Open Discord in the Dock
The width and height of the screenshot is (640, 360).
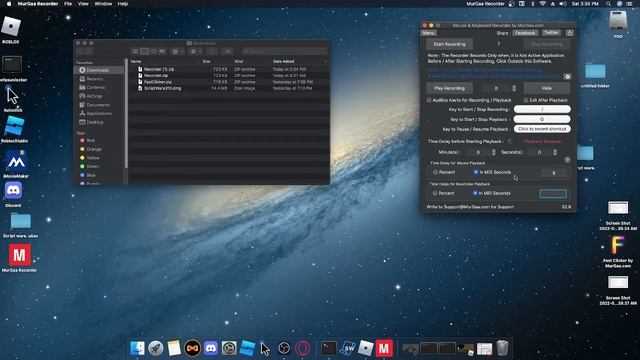click(x=211, y=348)
